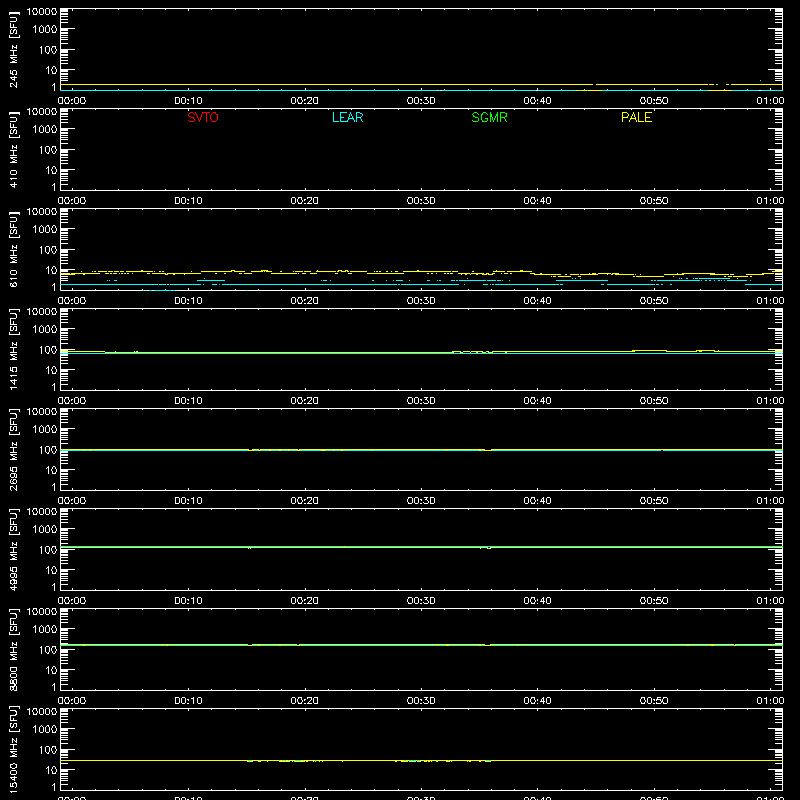800x800 pixels.
Task: Click 01:00 time label below 4995 MHz panel
Action: (770, 601)
